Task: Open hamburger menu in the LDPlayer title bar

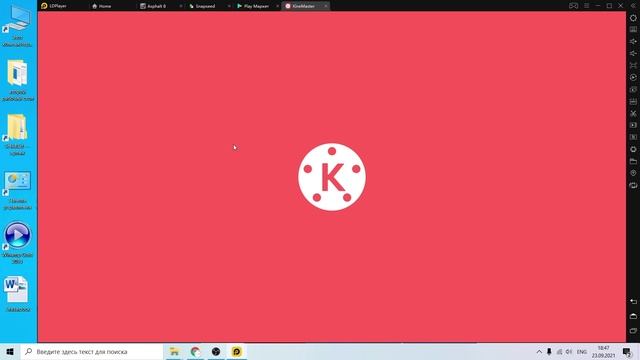Action: pyautogui.click(x=587, y=6)
